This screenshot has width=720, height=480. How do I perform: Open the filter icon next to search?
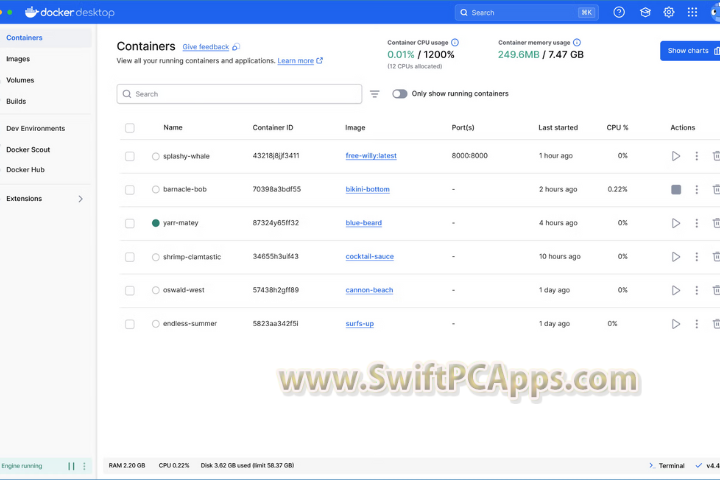point(375,94)
